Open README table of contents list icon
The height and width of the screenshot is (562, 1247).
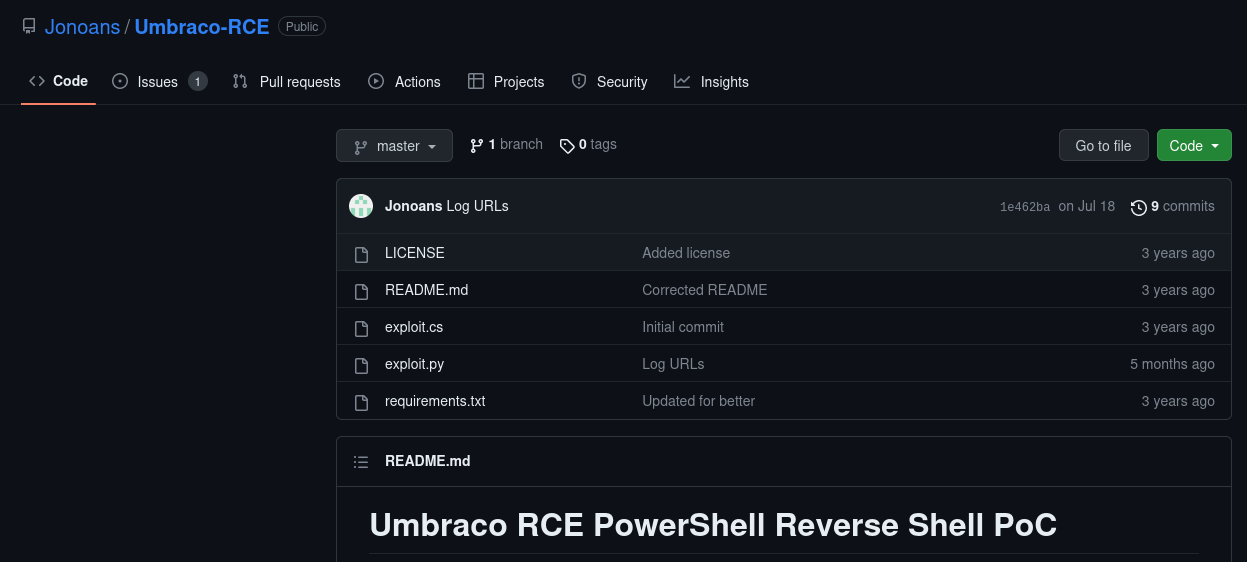pos(361,462)
